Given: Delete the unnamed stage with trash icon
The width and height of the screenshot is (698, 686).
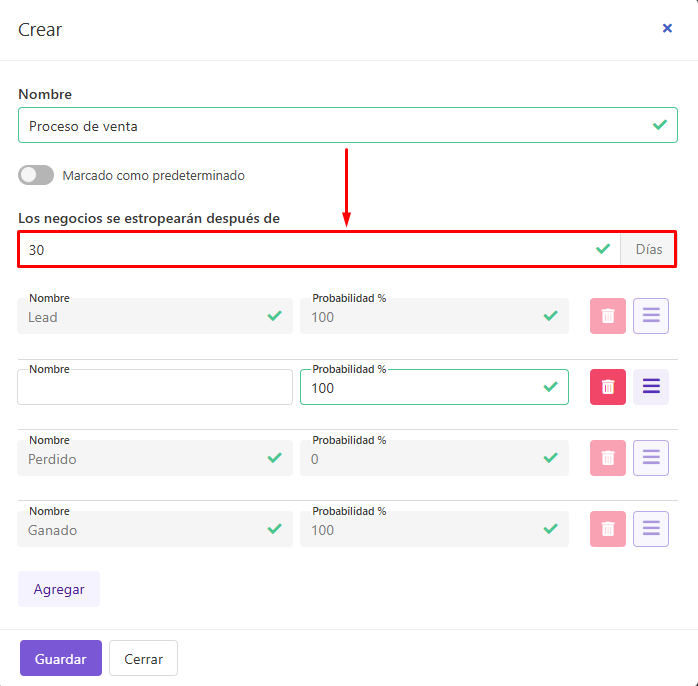Looking at the screenshot, I should coord(608,387).
